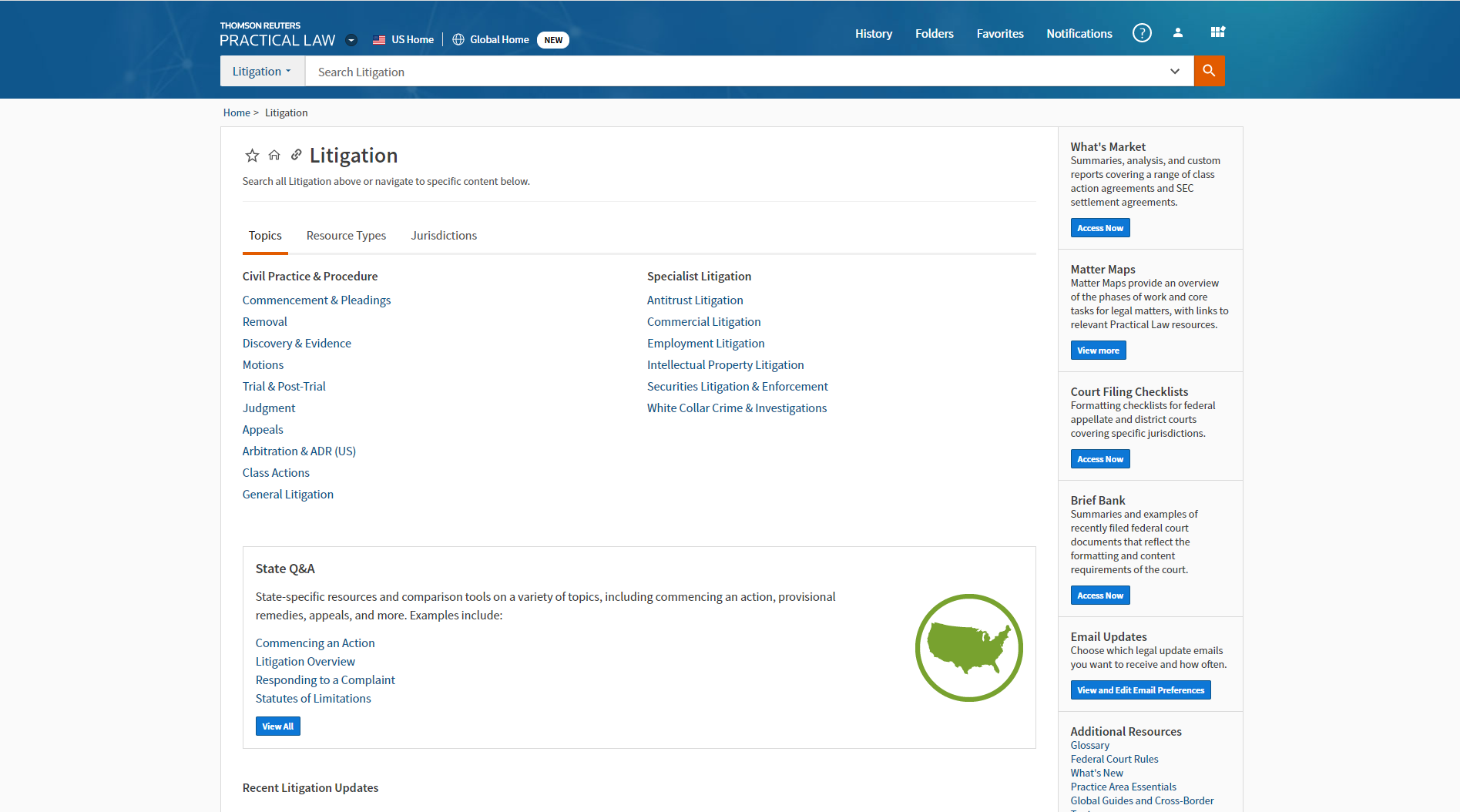This screenshot has height=812, width=1460.
Task: Open Securities Litigation & Enforcement link
Action: 737,387
